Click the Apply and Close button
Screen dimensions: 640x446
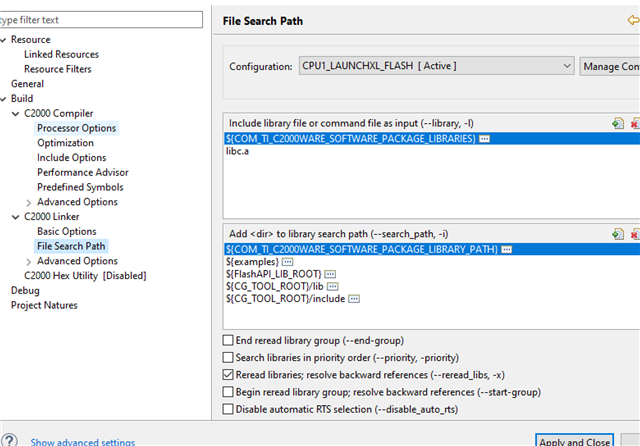click(x=574, y=441)
